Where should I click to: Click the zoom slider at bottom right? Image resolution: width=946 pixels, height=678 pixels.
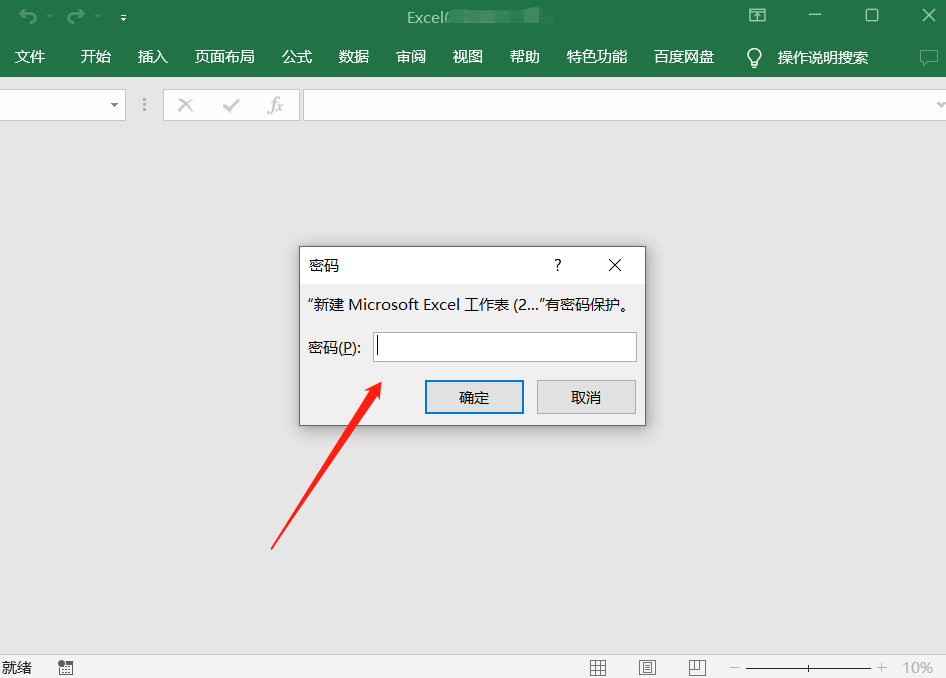click(808, 667)
